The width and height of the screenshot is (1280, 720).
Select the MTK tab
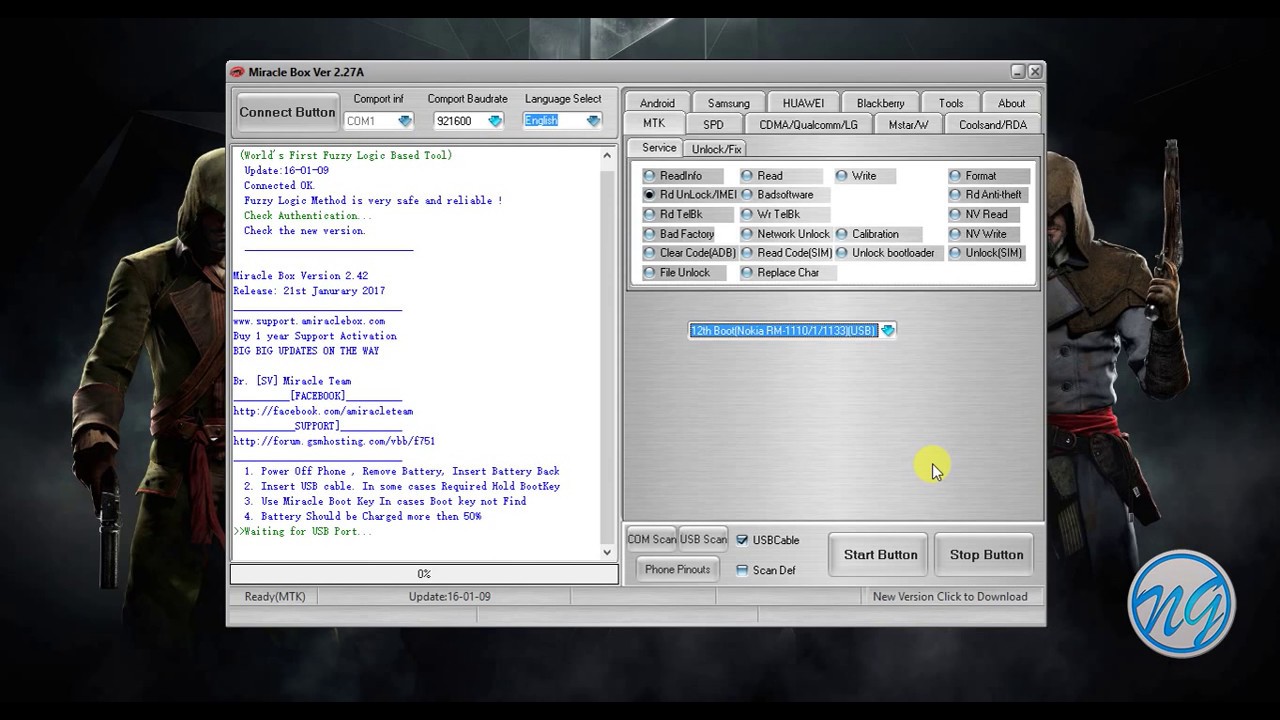[654, 124]
